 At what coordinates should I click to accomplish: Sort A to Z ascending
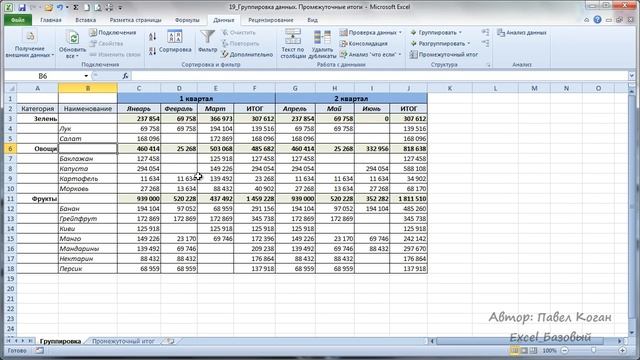pyautogui.click(x=152, y=37)
